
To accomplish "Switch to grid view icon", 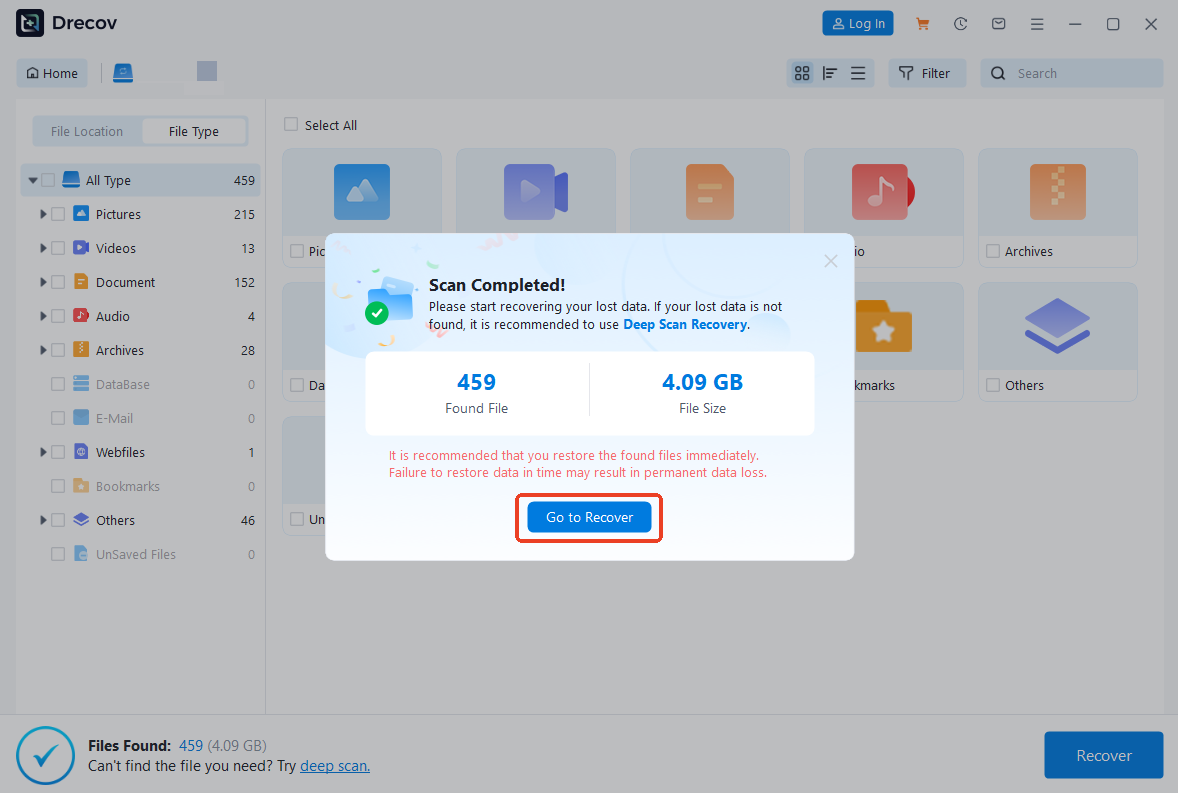I will click(802, 73).
